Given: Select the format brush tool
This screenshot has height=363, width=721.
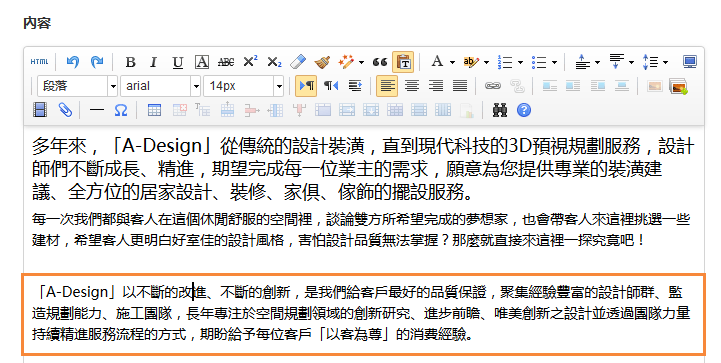Looking at the screenshot, I should (x=322, y=62).
